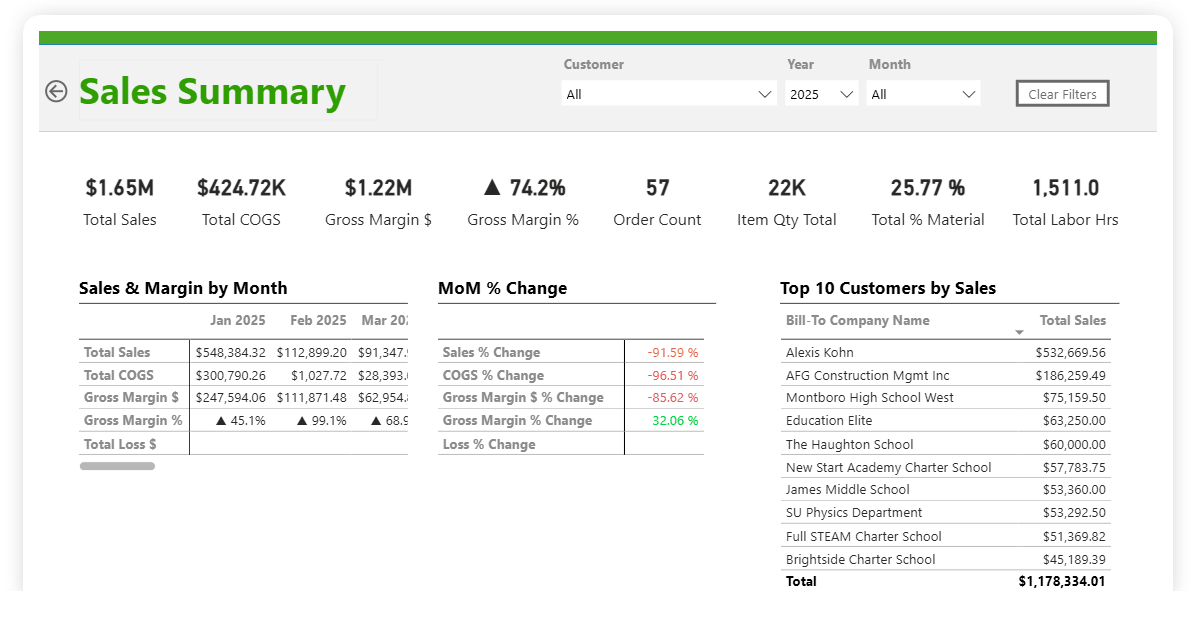
Task: Select the Montboro High School West row
Action: point(946,397)
